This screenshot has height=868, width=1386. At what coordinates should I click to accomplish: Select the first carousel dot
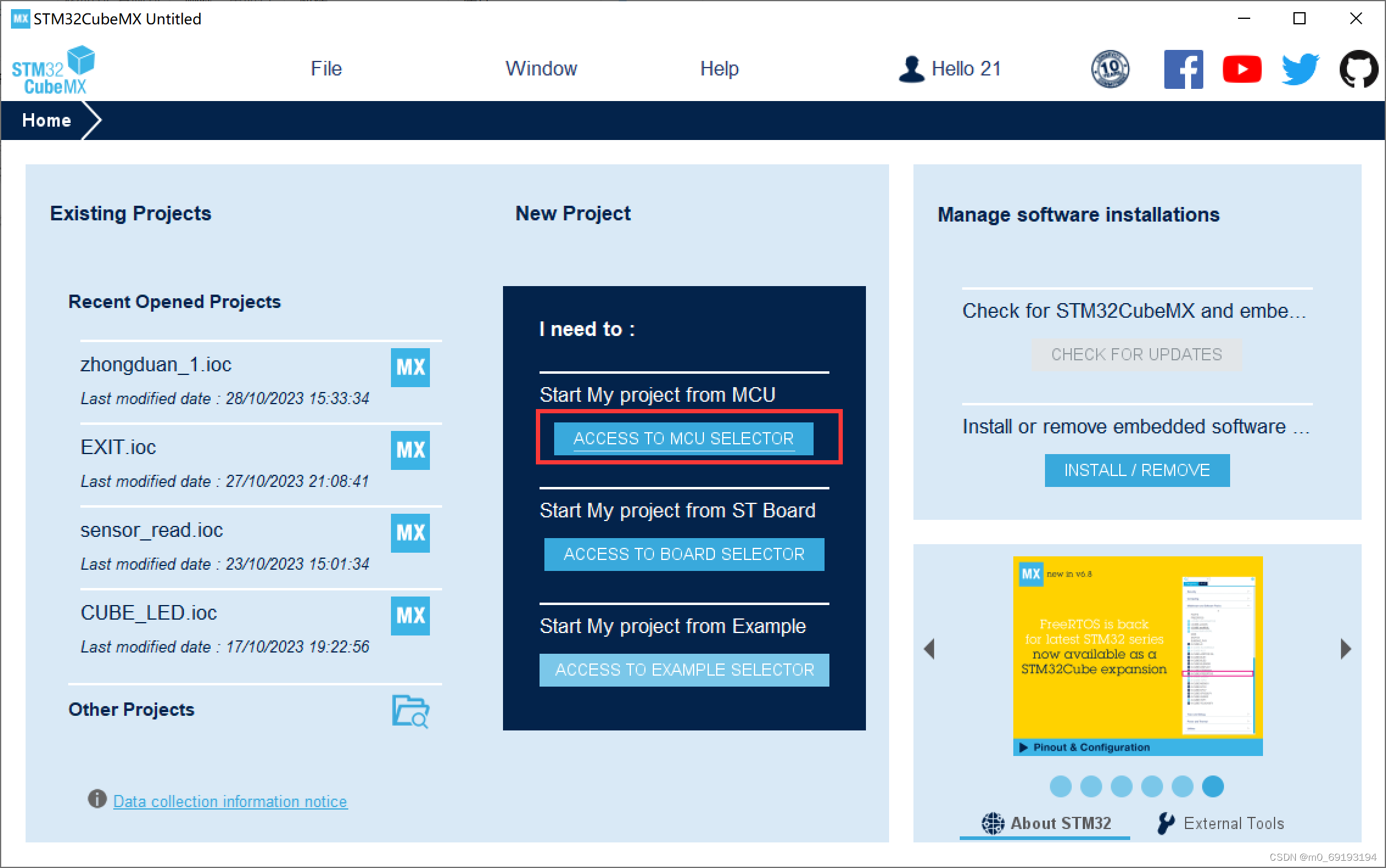(x=1060, y=786)
